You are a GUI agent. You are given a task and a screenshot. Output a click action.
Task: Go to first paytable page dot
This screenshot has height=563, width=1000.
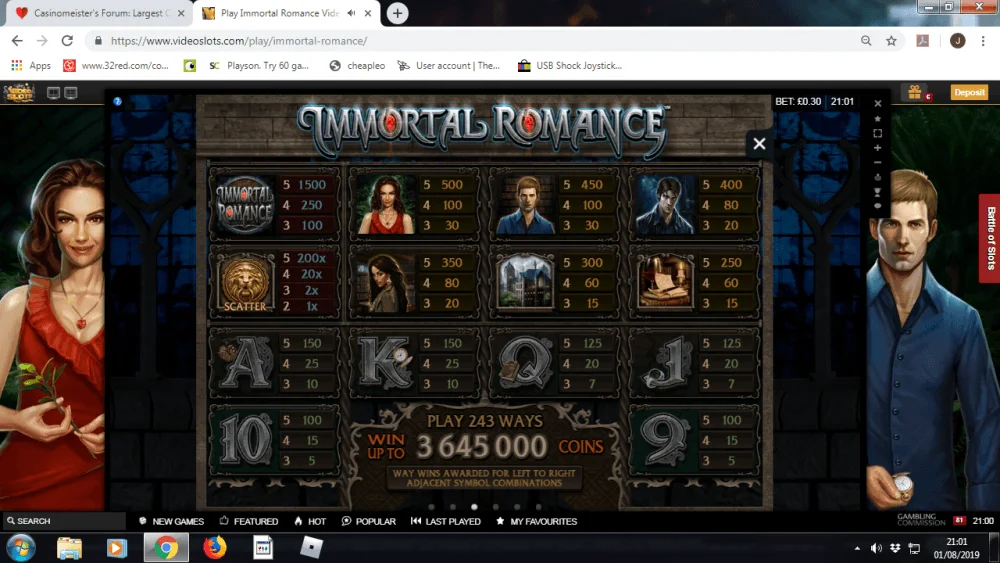(x=431, y=507)
